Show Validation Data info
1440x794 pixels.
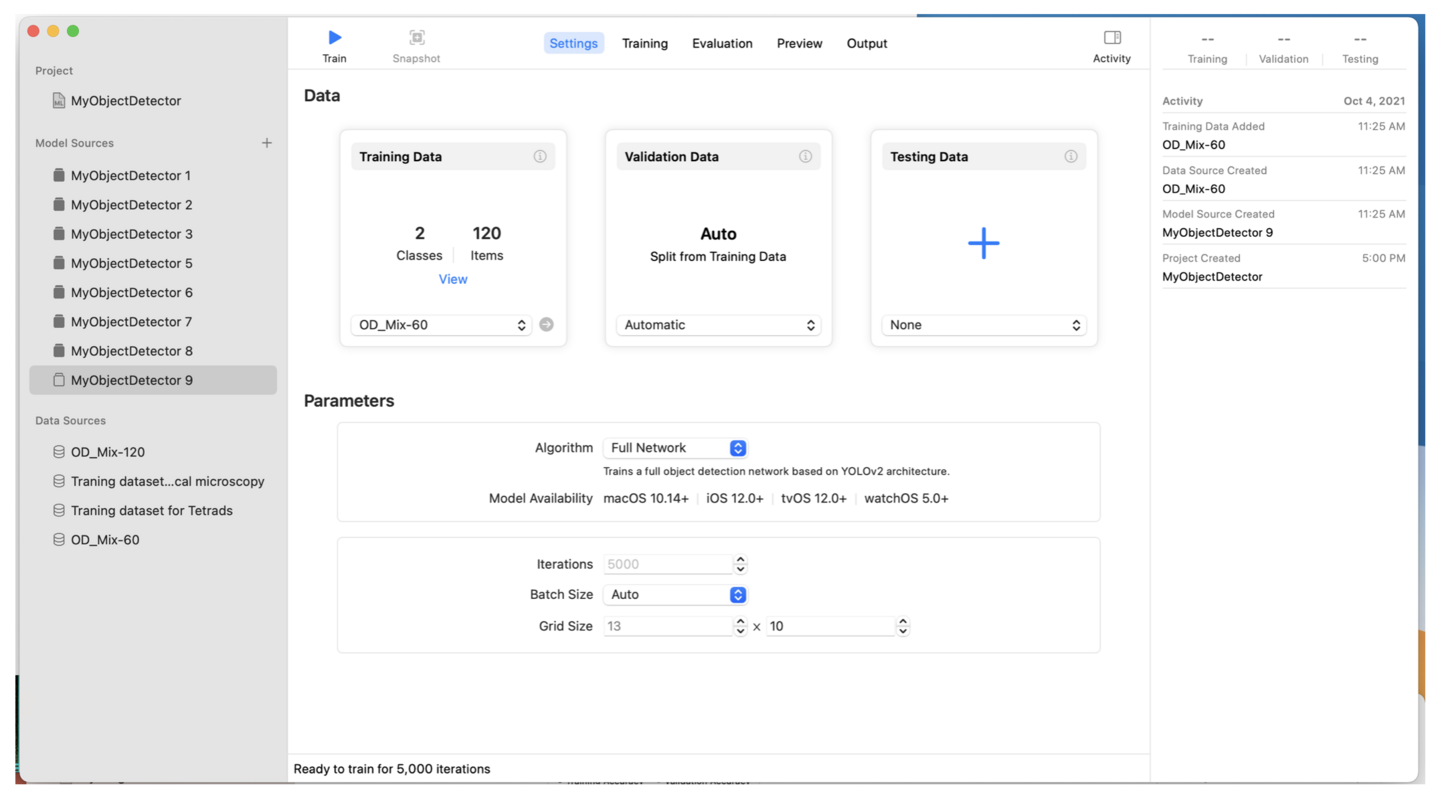(x=805, y=157)
